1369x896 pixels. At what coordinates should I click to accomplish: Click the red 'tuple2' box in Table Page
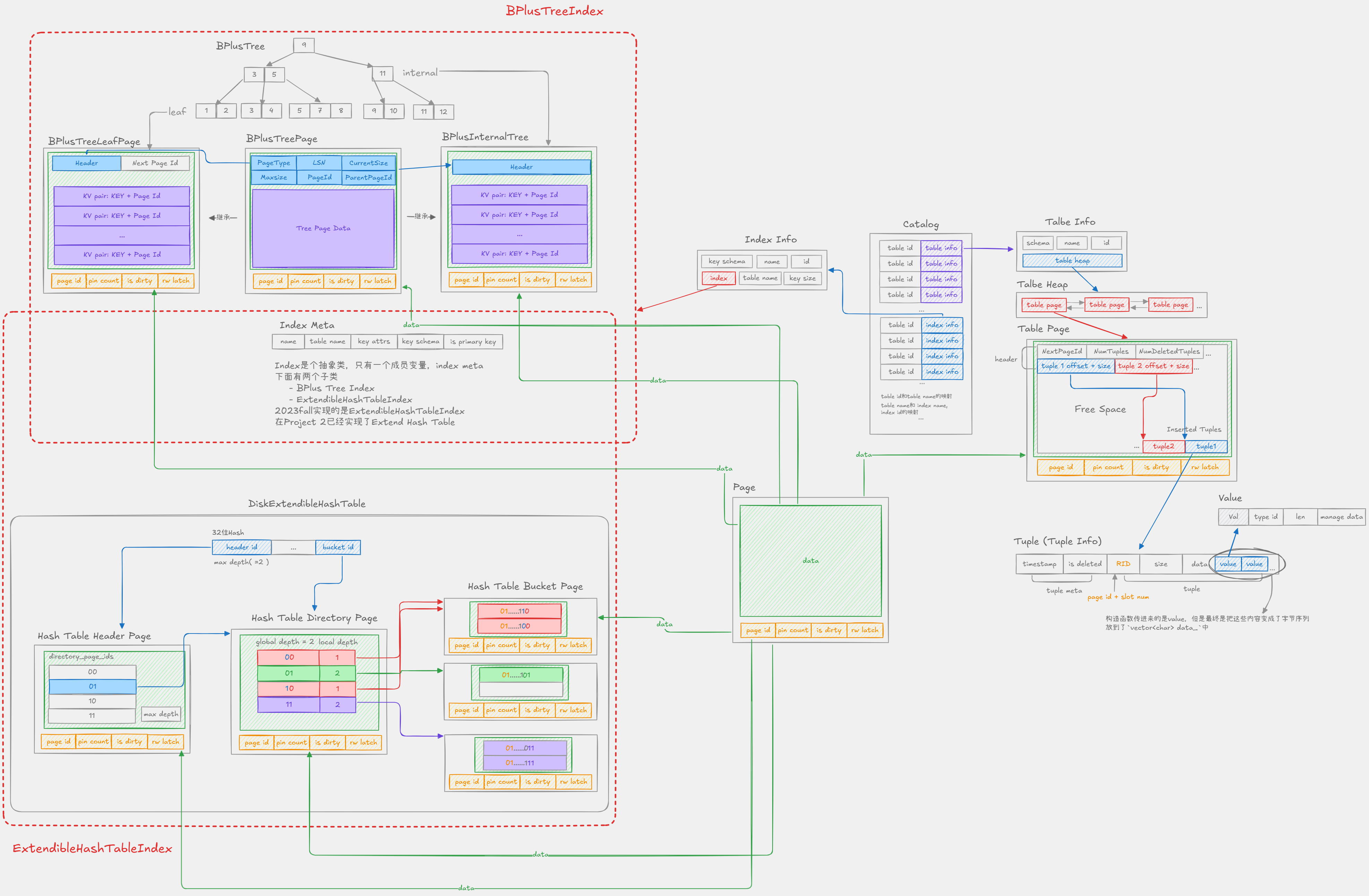(1163, 446)
